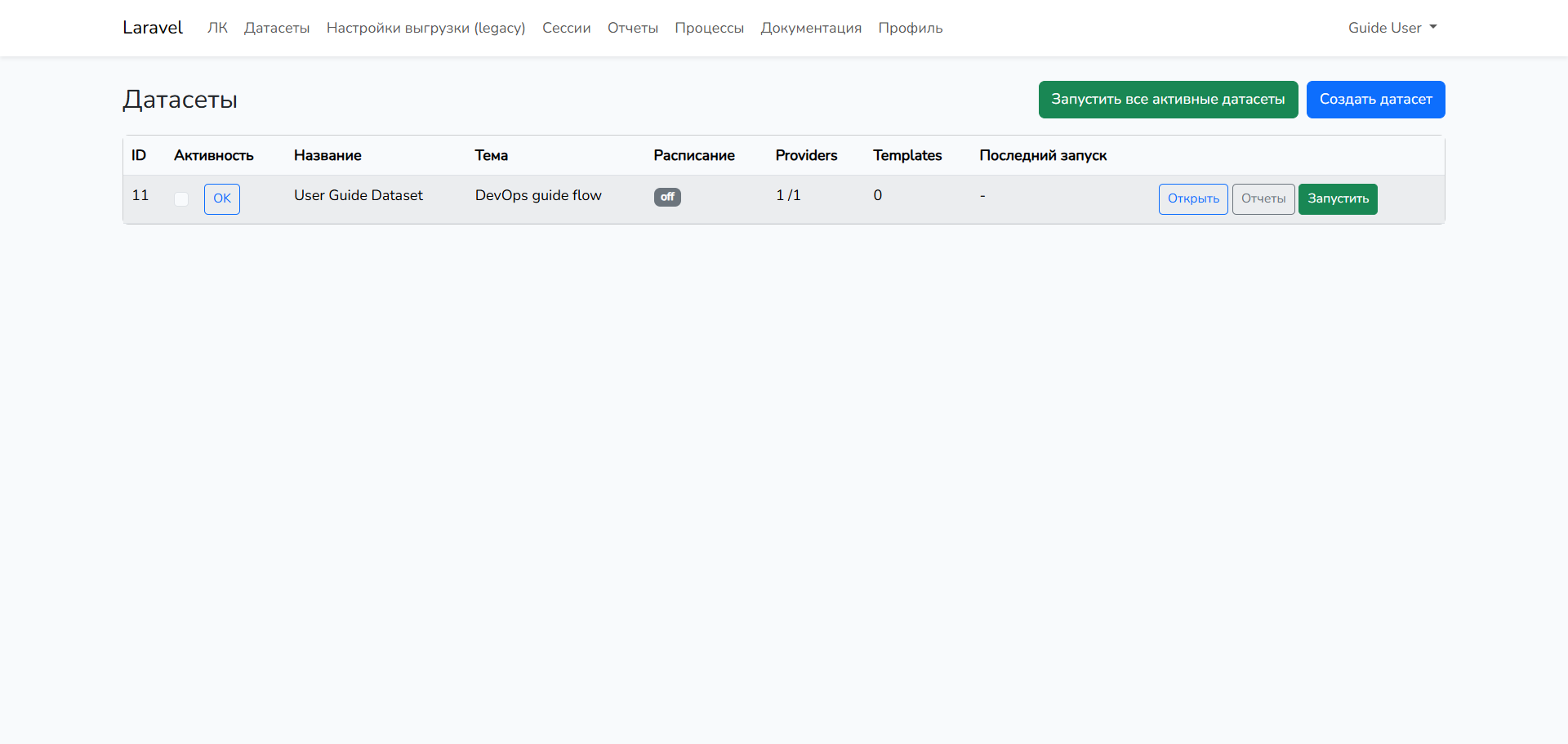
Task: Go to Датасеты in the navigation bar
Action: click(x=277, y=28)
